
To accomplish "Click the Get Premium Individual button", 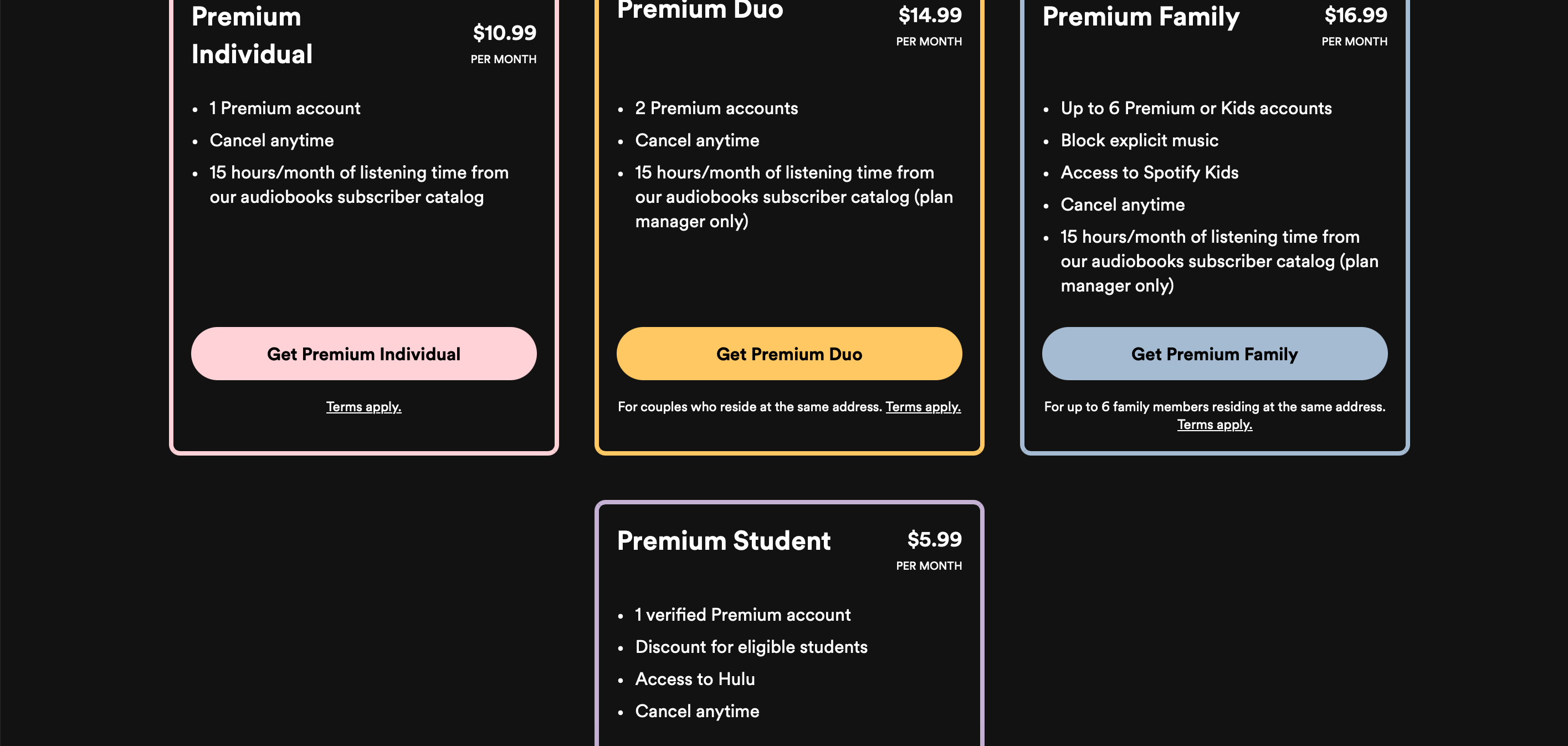I will coord(363,354).
